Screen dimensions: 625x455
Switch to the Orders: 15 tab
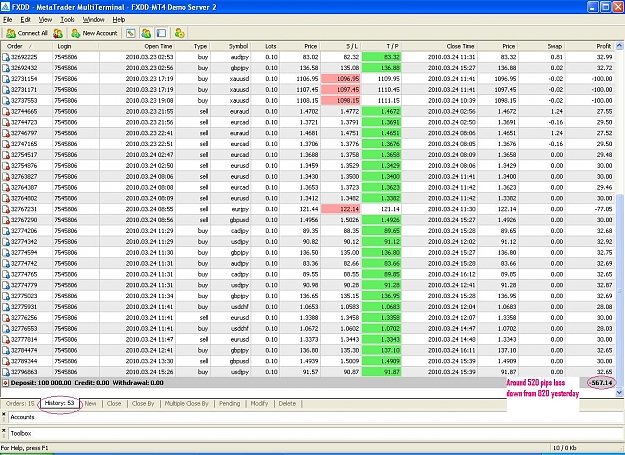20,404
